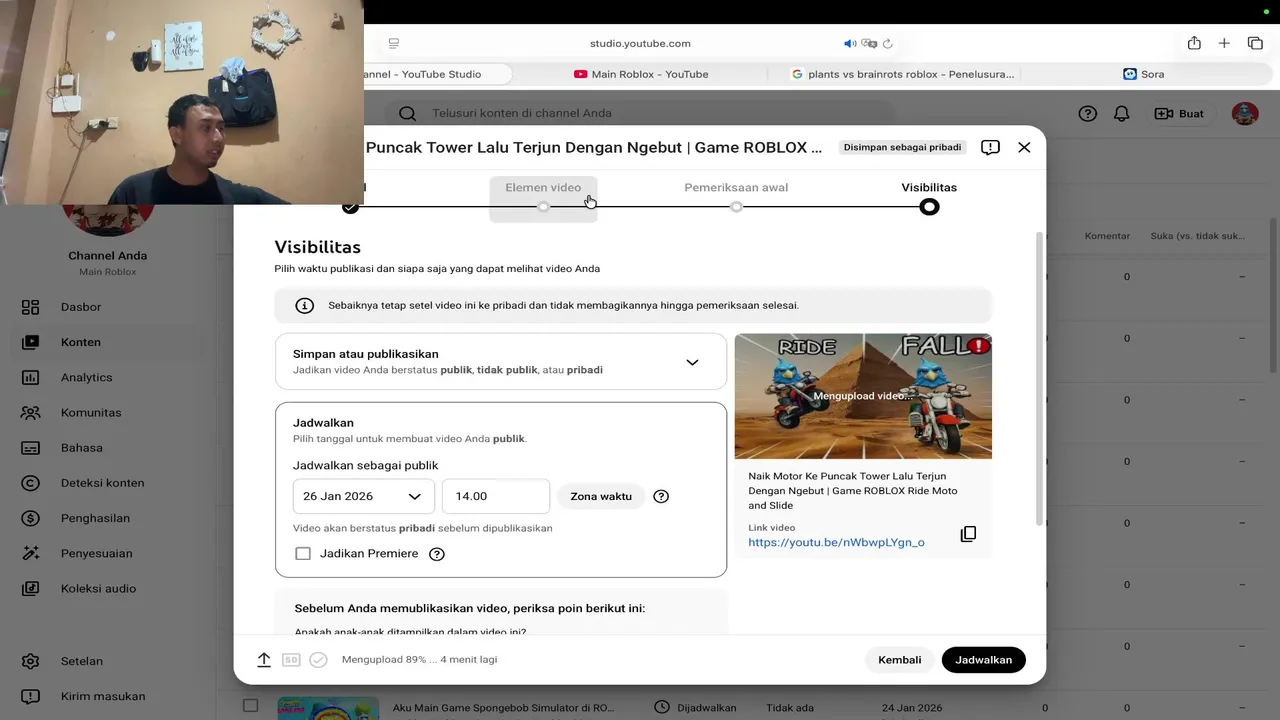
Task: Open the Penyesuaian magic wand icon
Action: (30, 553)
